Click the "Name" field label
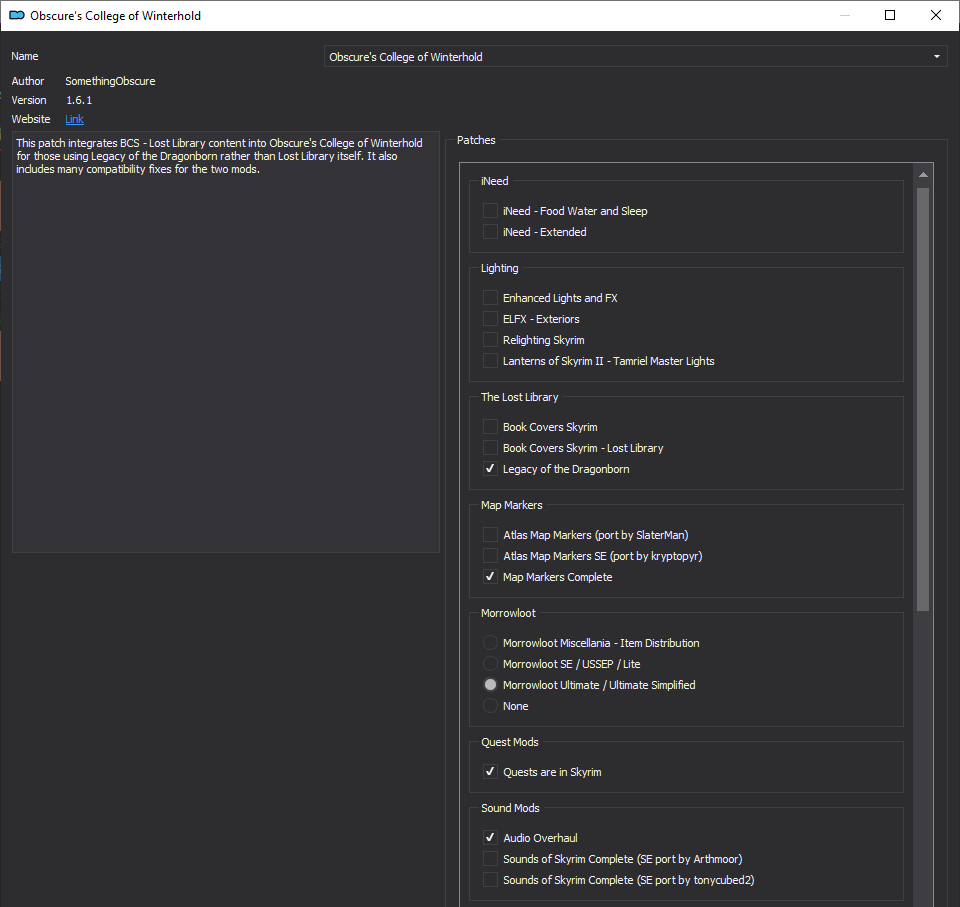Image resolution: width=960 pixels, height=907 pixels. tap(24, 56)
